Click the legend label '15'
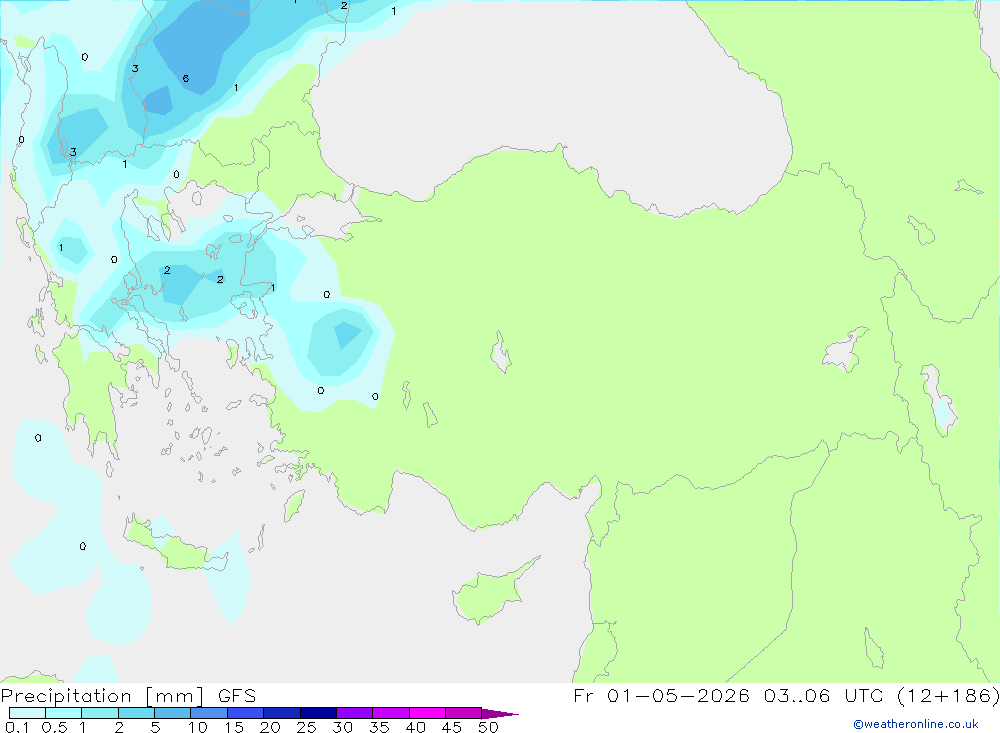 (234, 727)
